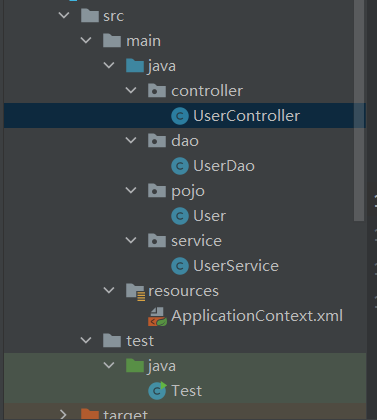Viewport: 377px width, 420px height.
Task: Click the project tree vertical scrollbar
Action: [x=359, y=110]
